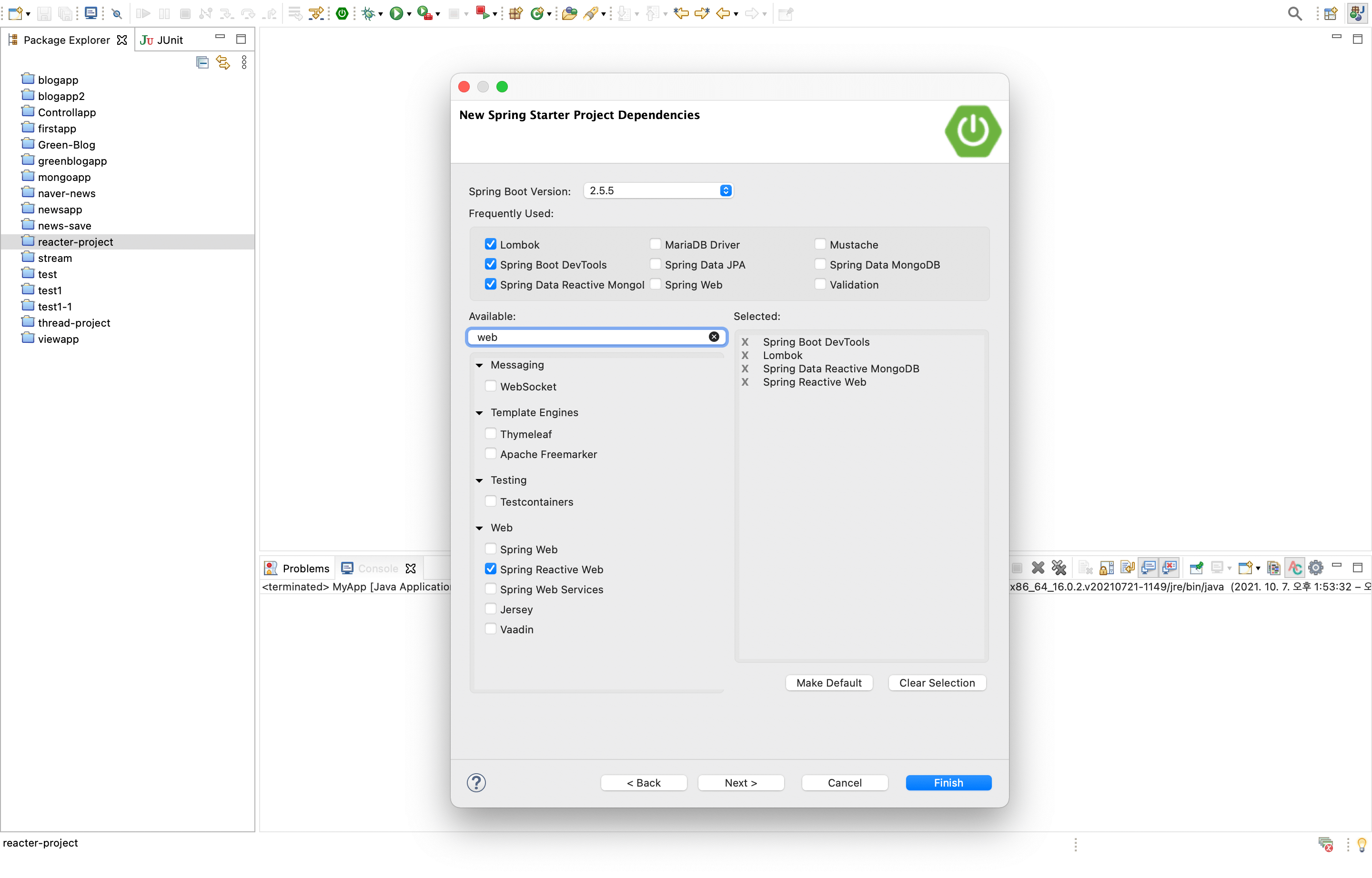This screenshot has height=878, width=1372.
Task: Check the Mustache checkbox
Action: pos(820,244)
